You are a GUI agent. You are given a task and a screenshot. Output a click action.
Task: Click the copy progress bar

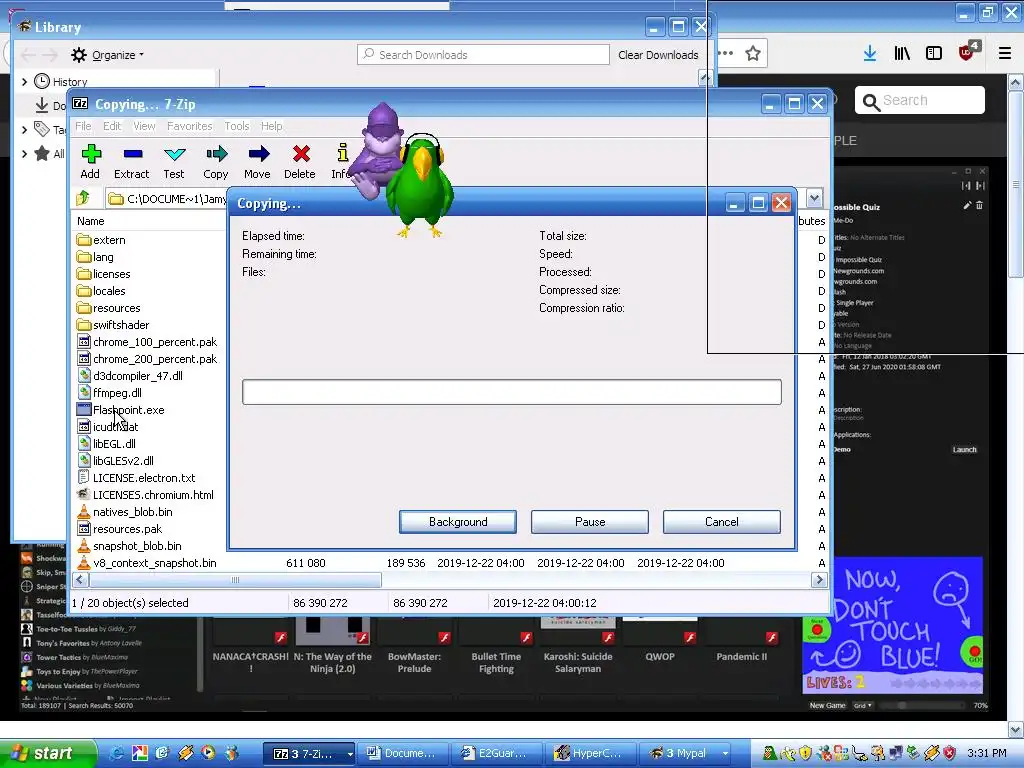511,392
